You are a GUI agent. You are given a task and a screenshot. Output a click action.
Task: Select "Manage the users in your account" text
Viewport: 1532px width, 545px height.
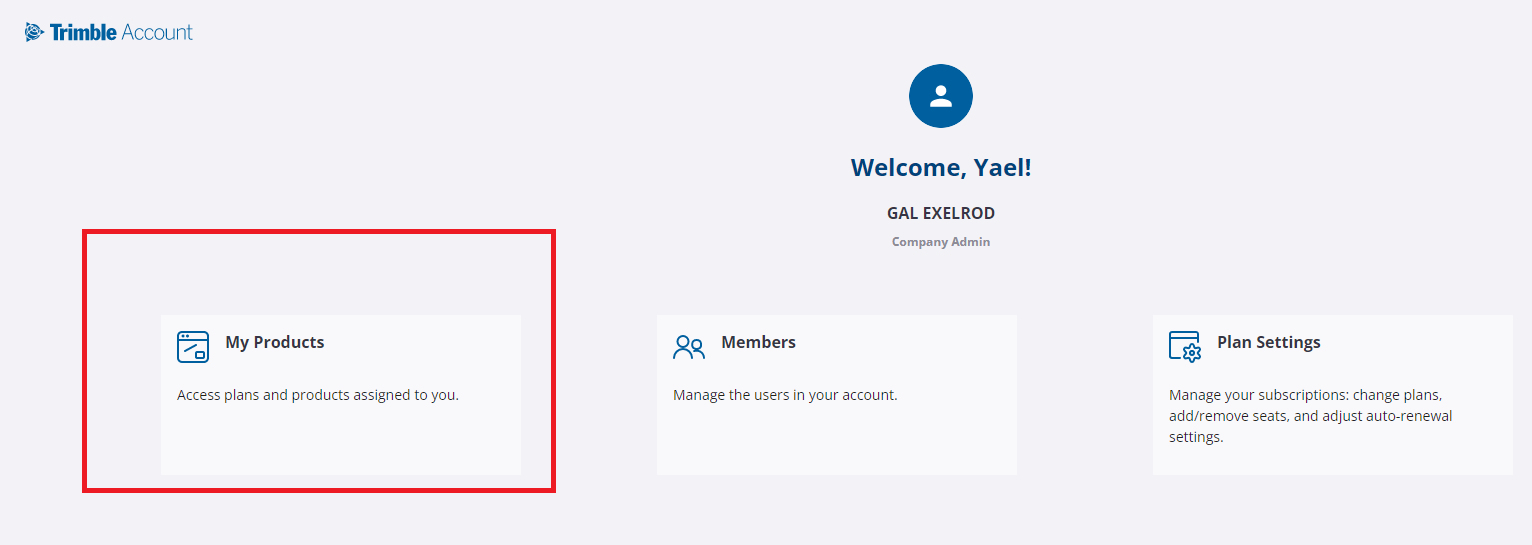tap(785, 395)
